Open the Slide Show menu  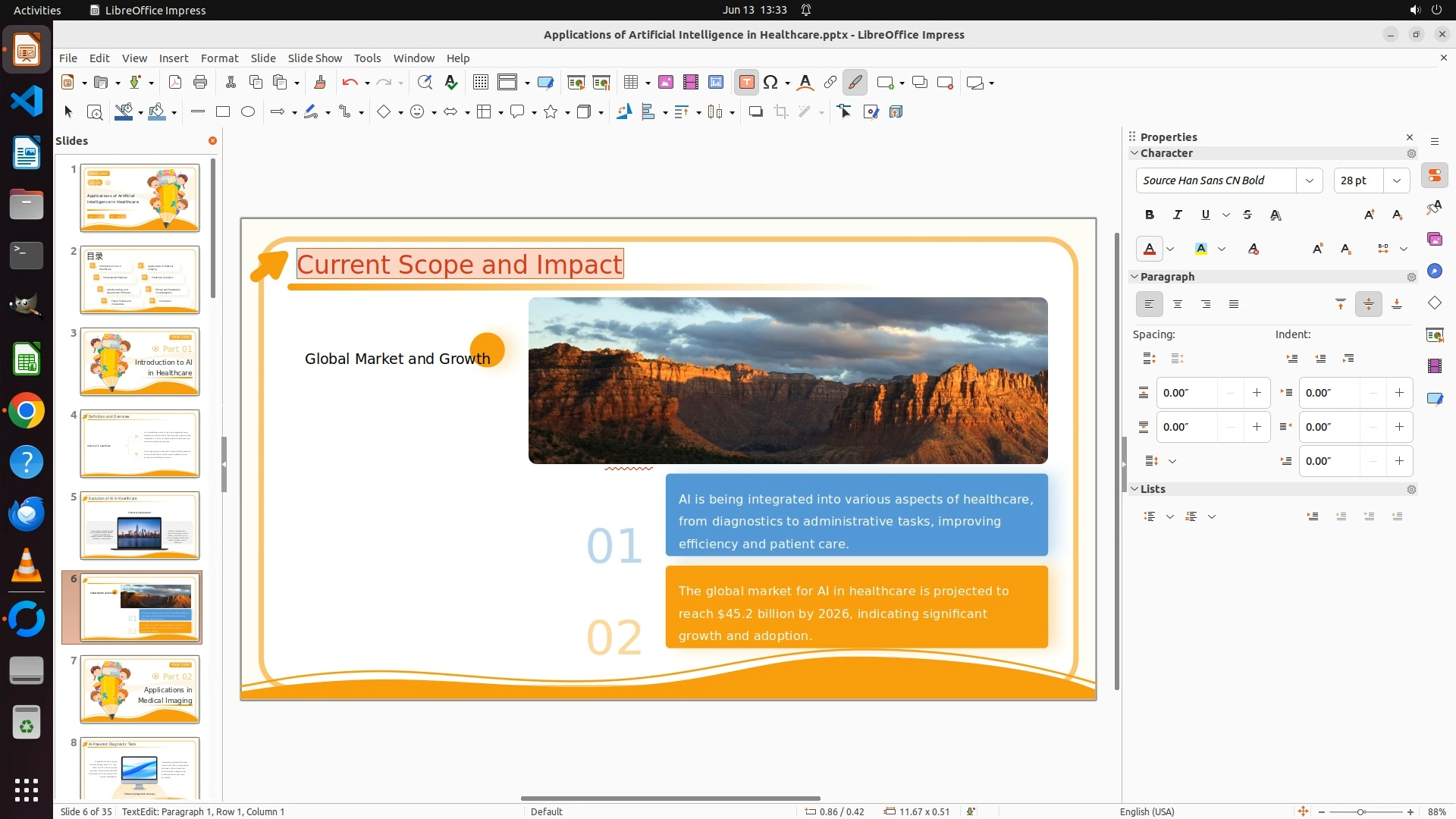(315, 58)
